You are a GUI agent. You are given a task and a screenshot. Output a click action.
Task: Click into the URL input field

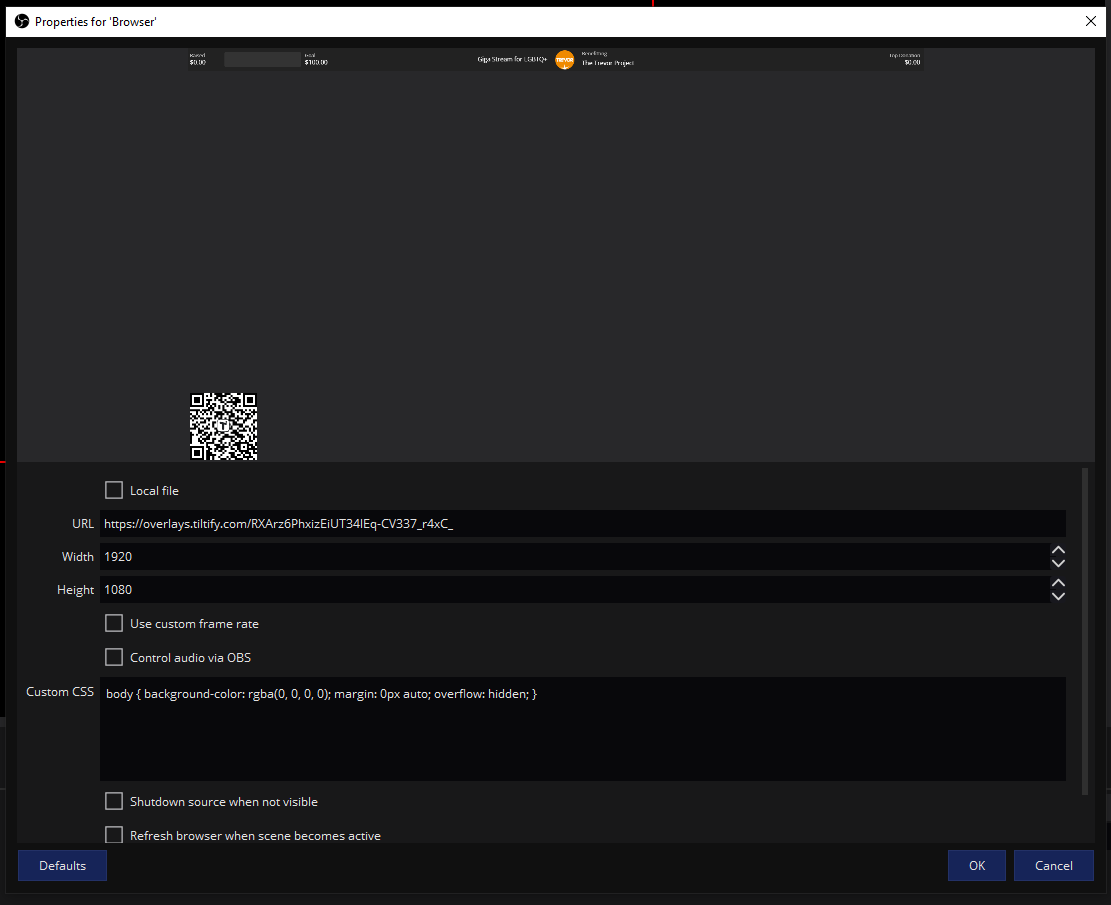pyautogui.click(x=582, y=524)
